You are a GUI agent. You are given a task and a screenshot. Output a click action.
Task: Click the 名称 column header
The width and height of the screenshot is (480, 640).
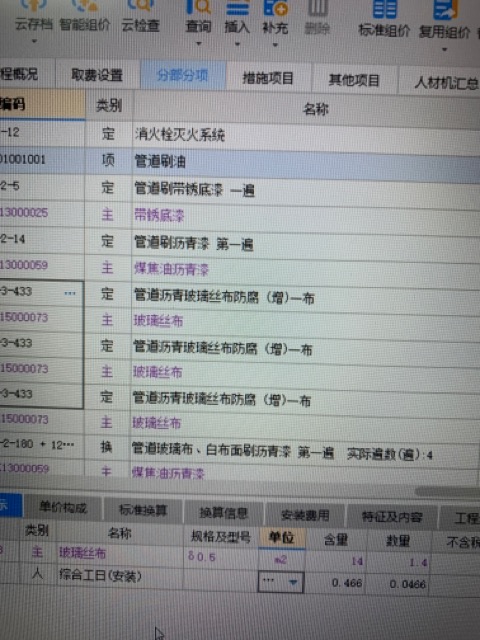(316, 109)
